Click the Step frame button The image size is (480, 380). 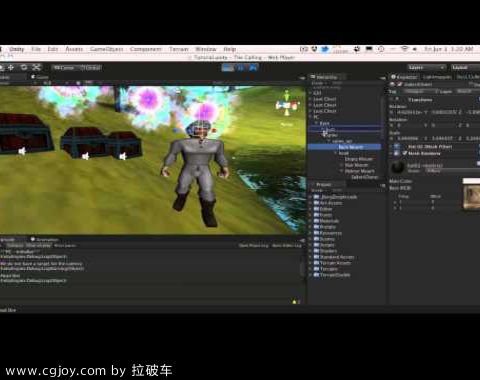click(253, 68)
